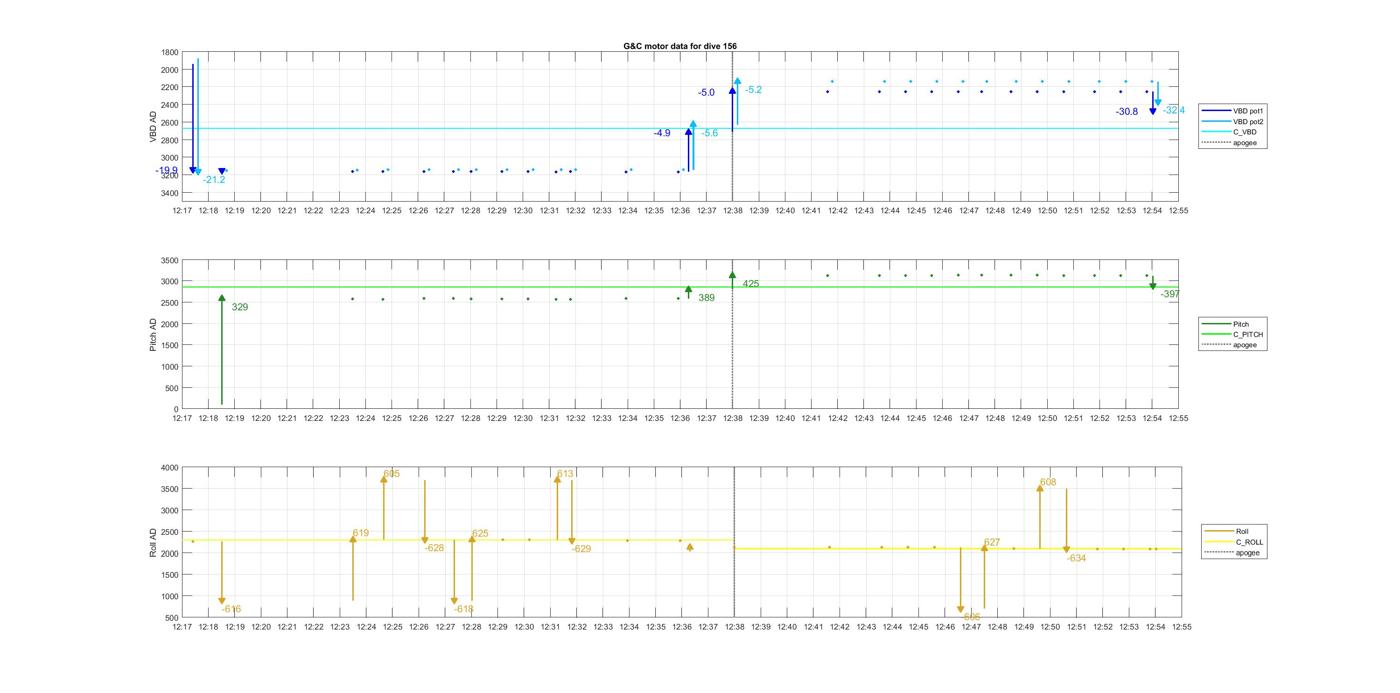Viewport: 1400px width, 693px height.
Task: Click the '4000' tick on Roll axis
Action: (x=170, y=468)
